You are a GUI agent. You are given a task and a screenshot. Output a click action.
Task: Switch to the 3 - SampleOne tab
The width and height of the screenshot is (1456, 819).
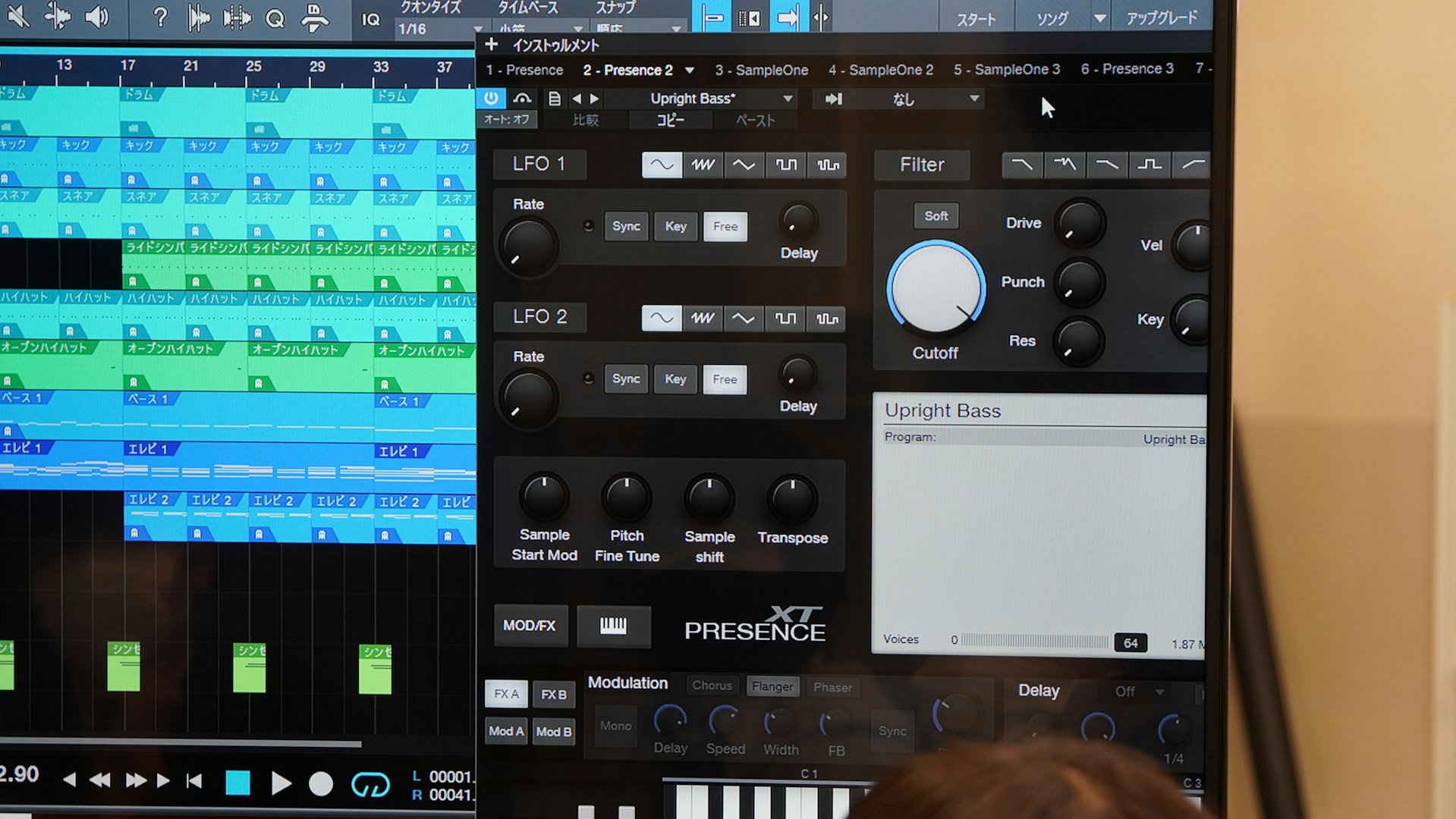tap(761, 71)
